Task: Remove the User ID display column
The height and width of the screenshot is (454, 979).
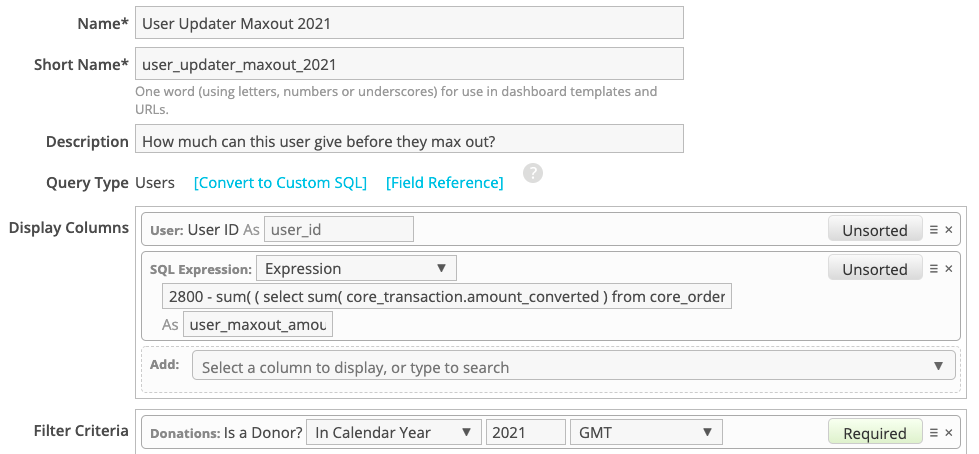Action: [948, 230]
